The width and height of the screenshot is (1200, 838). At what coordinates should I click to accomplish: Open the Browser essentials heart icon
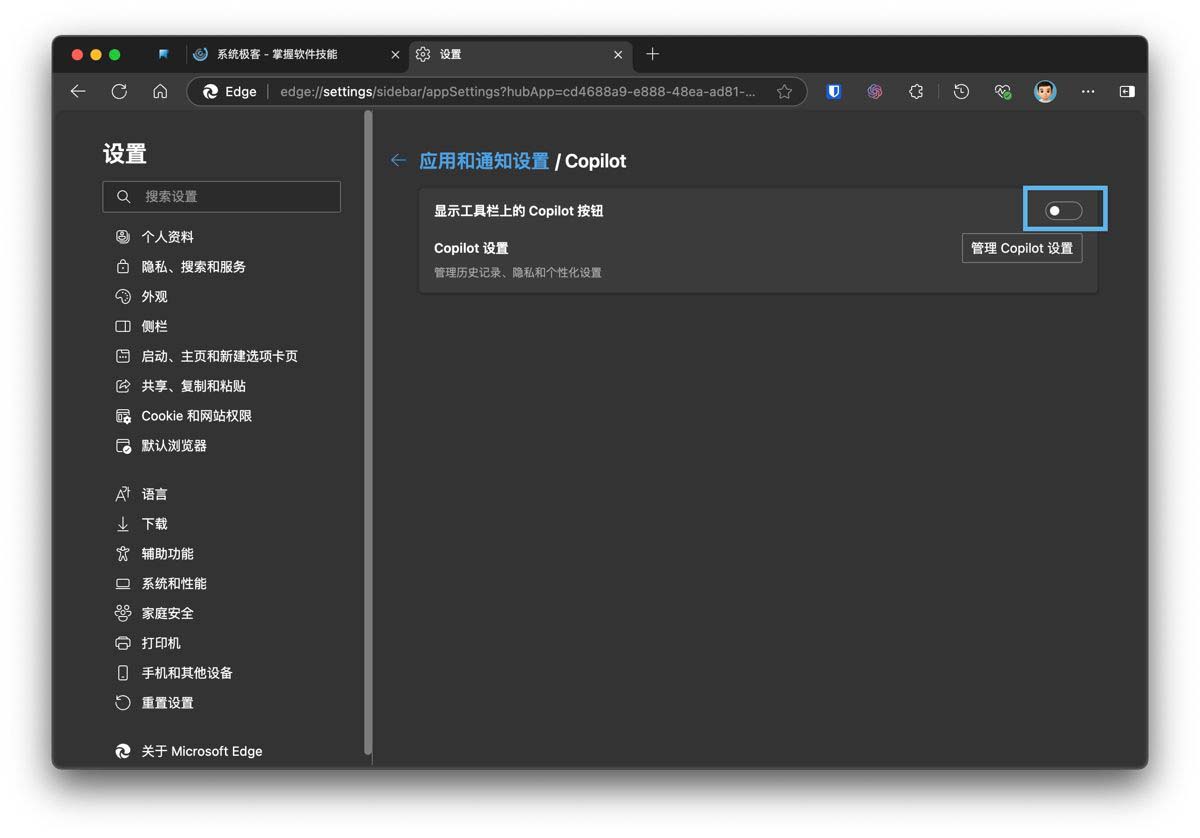click(1002, 91)
